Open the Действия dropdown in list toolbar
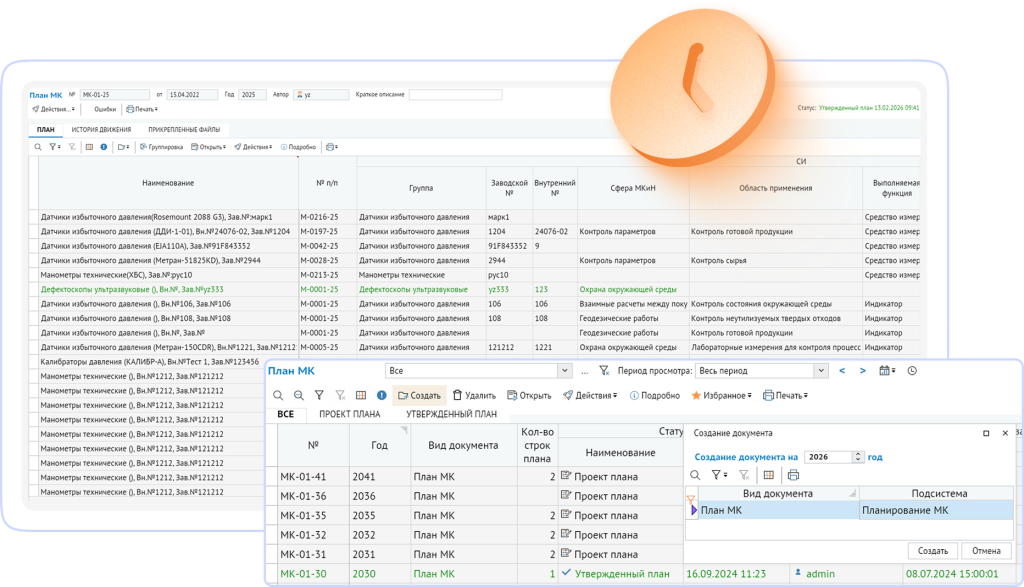Screen dimensions: 1024x587 [x=590, y=396]
